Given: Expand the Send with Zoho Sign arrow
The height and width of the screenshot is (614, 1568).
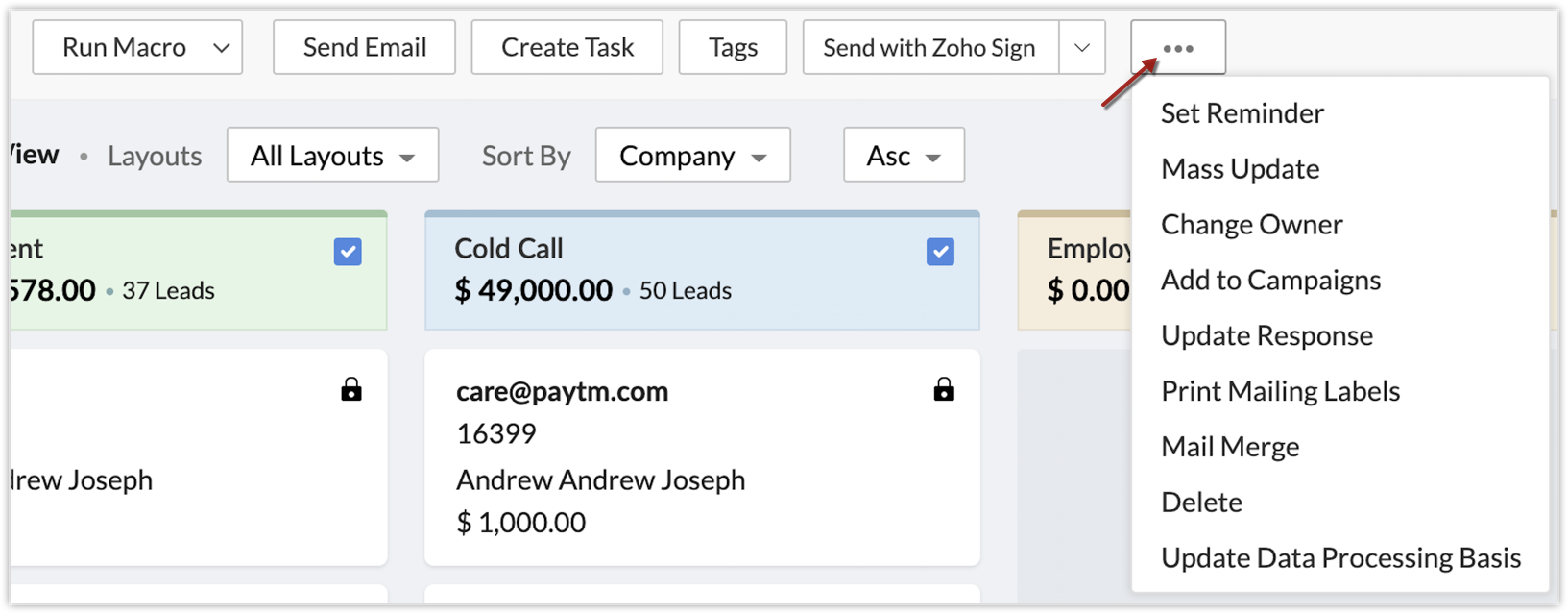Looking at the screenshot, I should [x=1082, y=47].
